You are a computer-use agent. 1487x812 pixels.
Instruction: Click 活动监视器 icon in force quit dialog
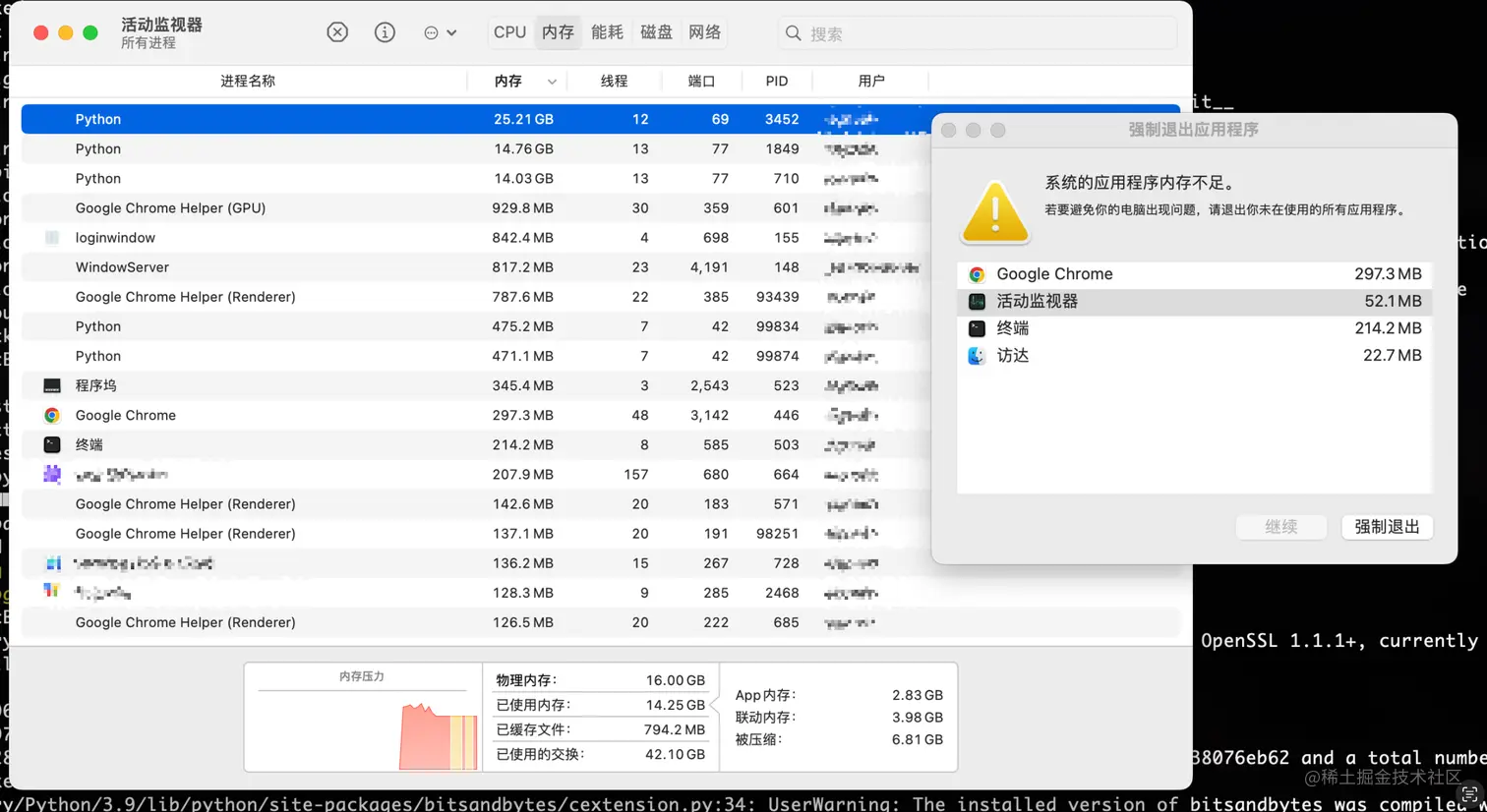point(976,302)
